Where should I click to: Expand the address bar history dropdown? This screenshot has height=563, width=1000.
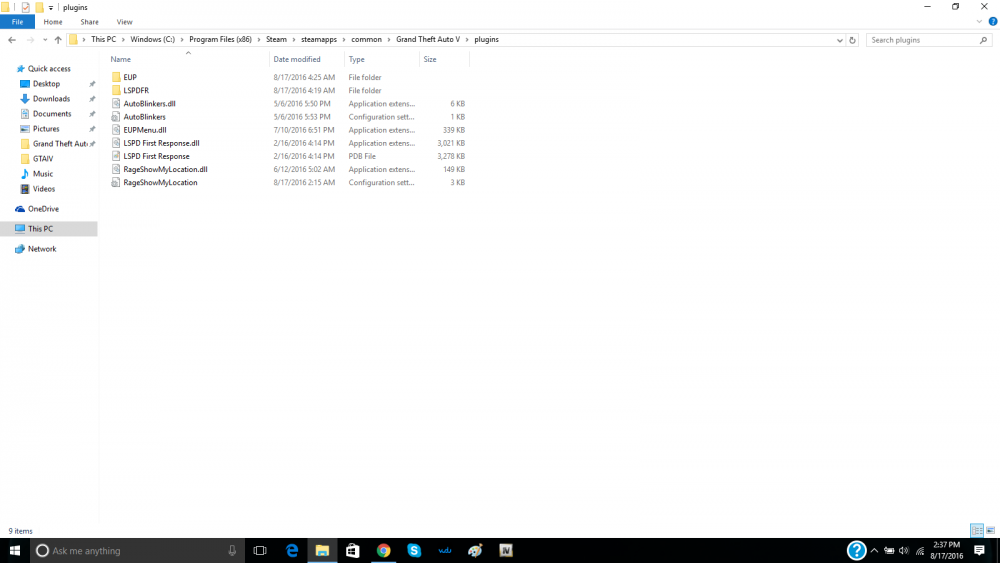(x=839, y=40)
